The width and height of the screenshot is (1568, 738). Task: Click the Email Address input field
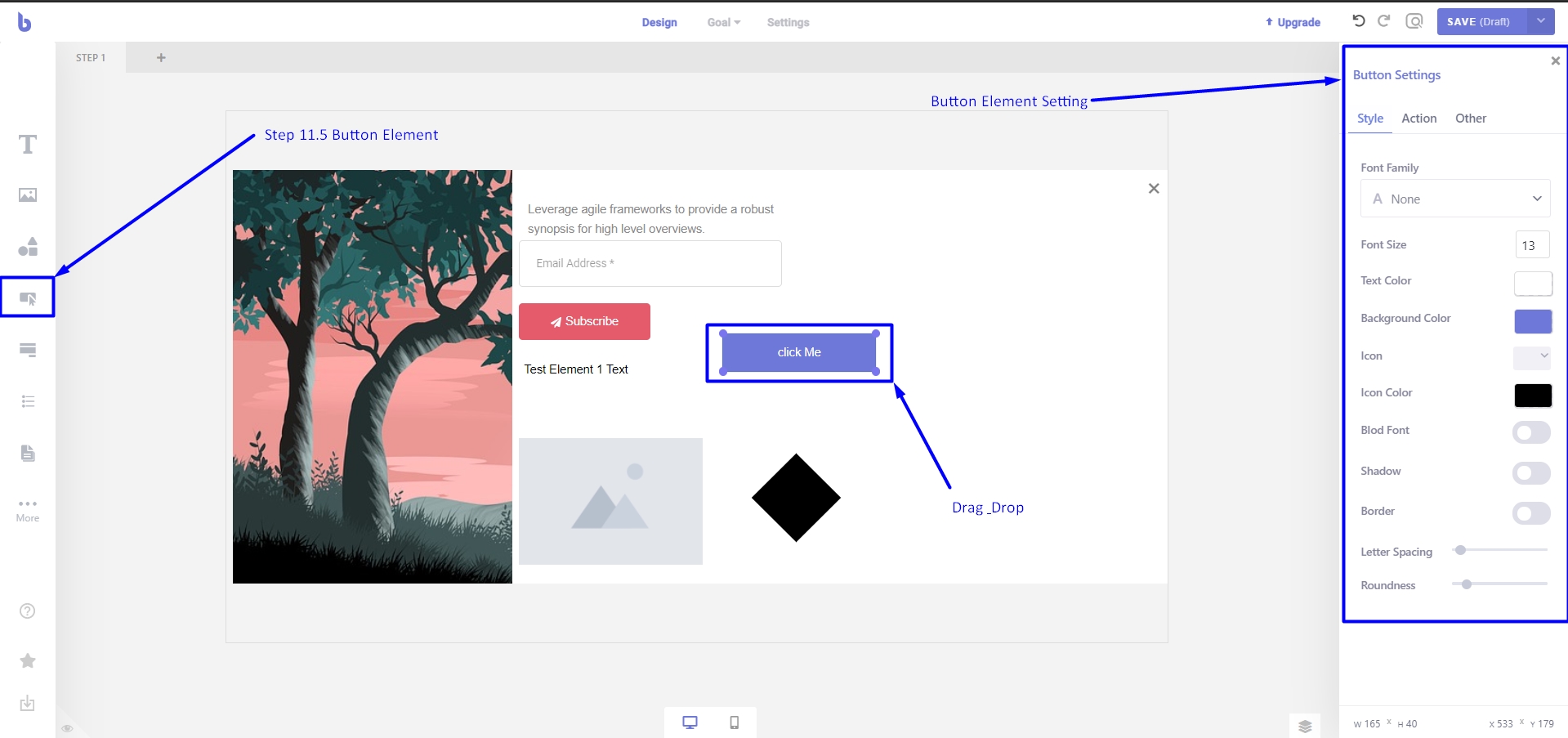(650, 263)
